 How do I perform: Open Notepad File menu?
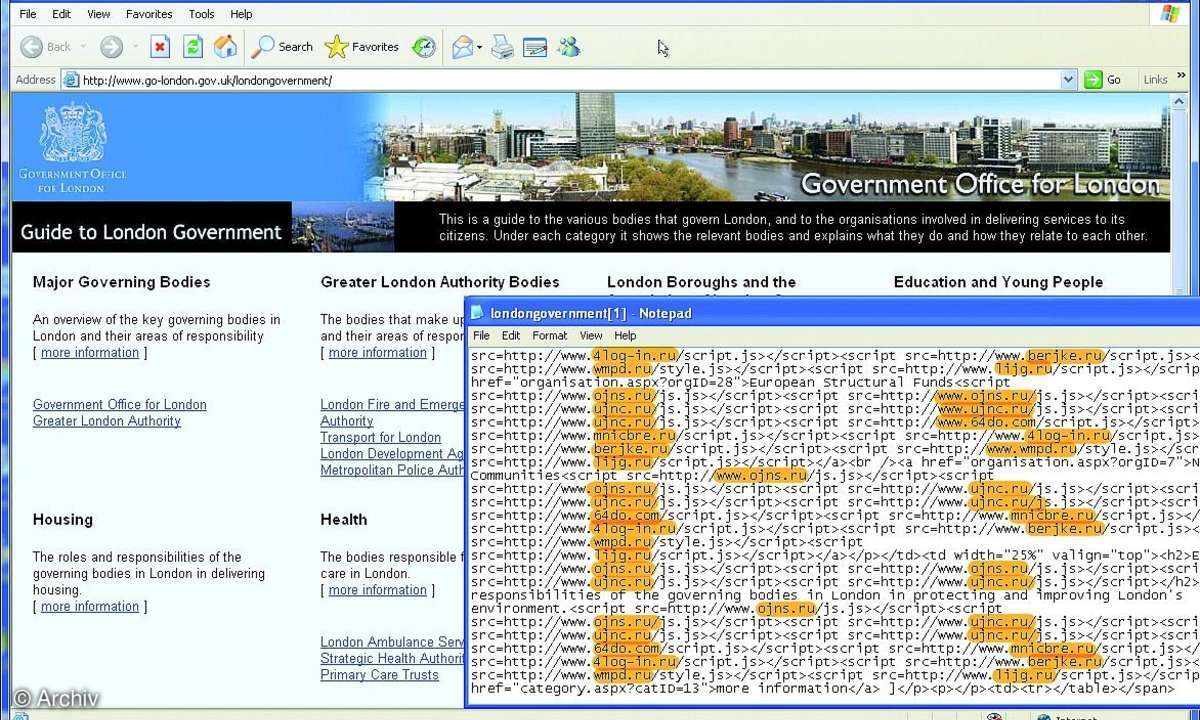tap(481, 336)
